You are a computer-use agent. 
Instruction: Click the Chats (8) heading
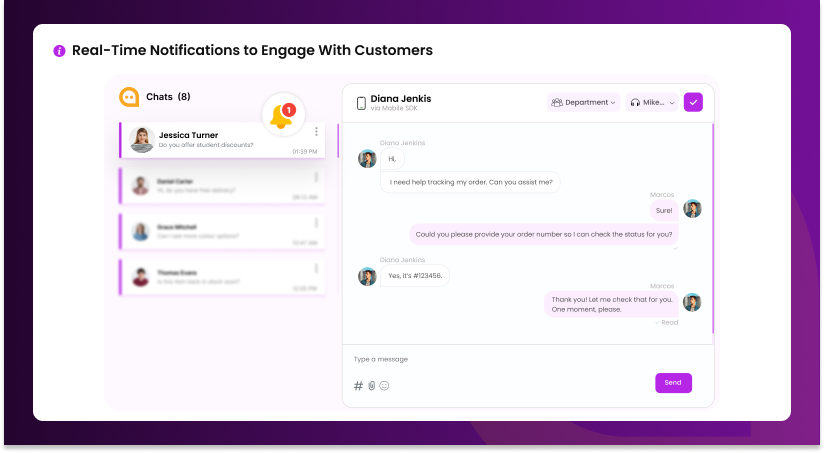168,97
